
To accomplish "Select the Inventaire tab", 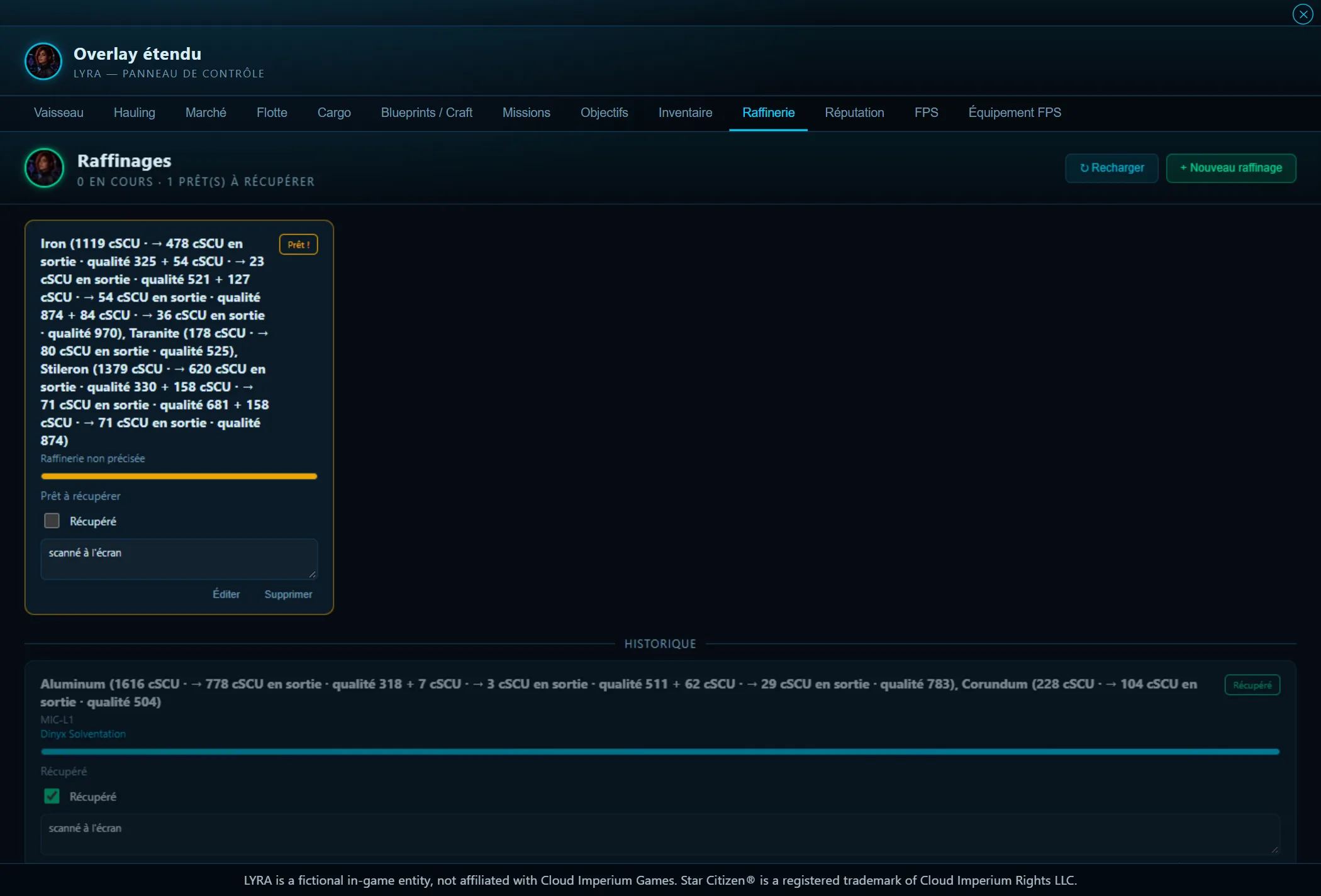I will coord(685,113).
